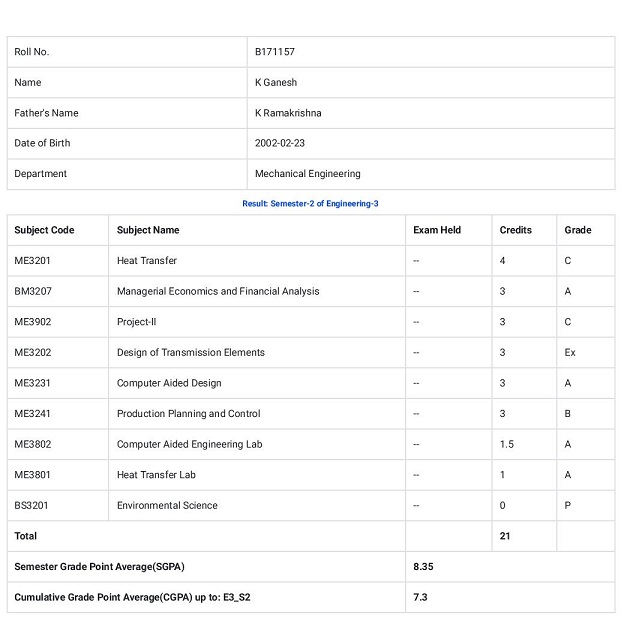Screen dimensions: 621x624
Task: Click the Grade column header
Action: pos(578,230)
